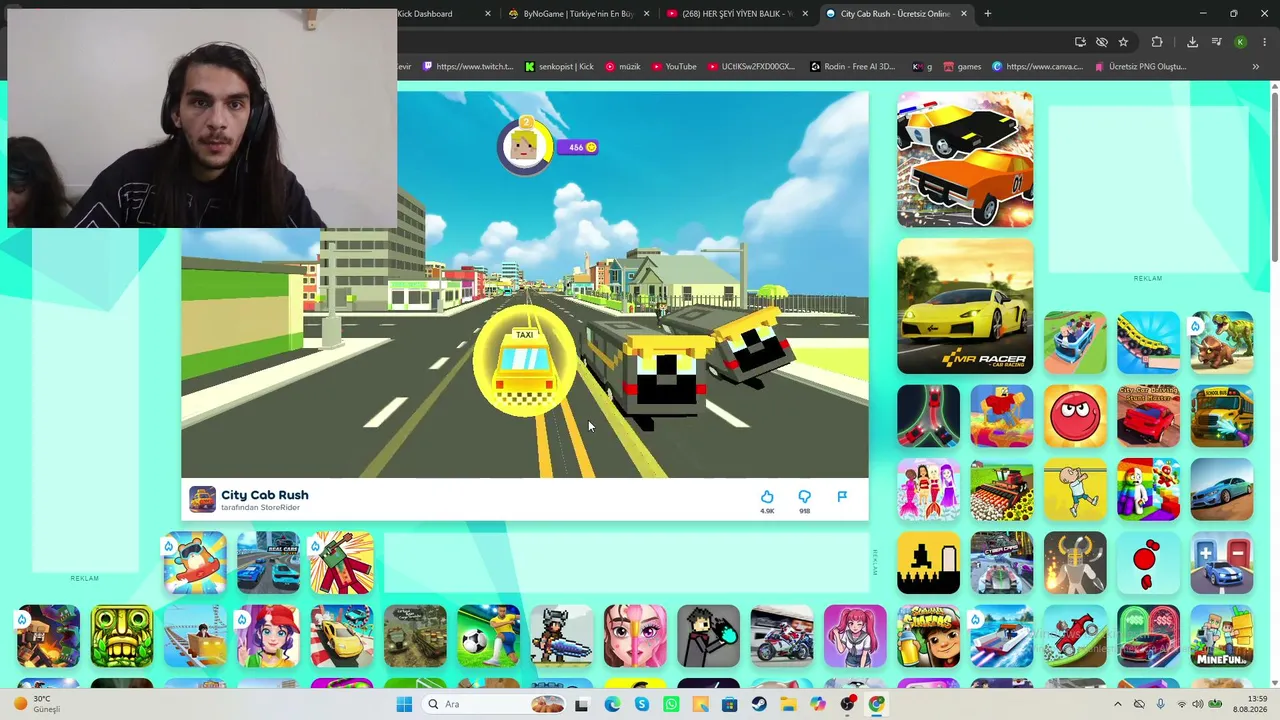The width and height of the screenshot is (1280, 720).
Task: Open the müzik bookmark
Action: click(x=623, y=67)
